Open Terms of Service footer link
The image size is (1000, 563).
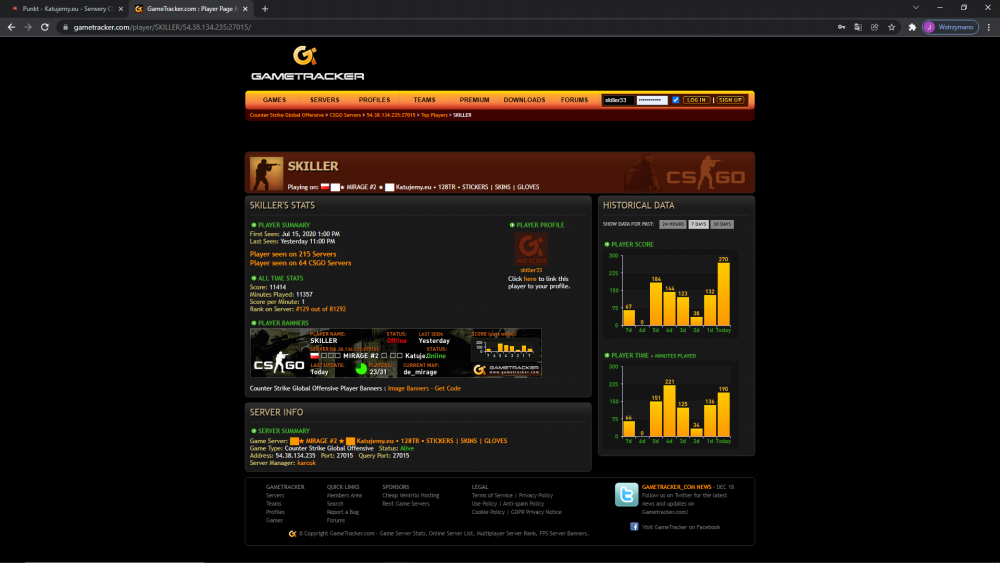[492, 495]
